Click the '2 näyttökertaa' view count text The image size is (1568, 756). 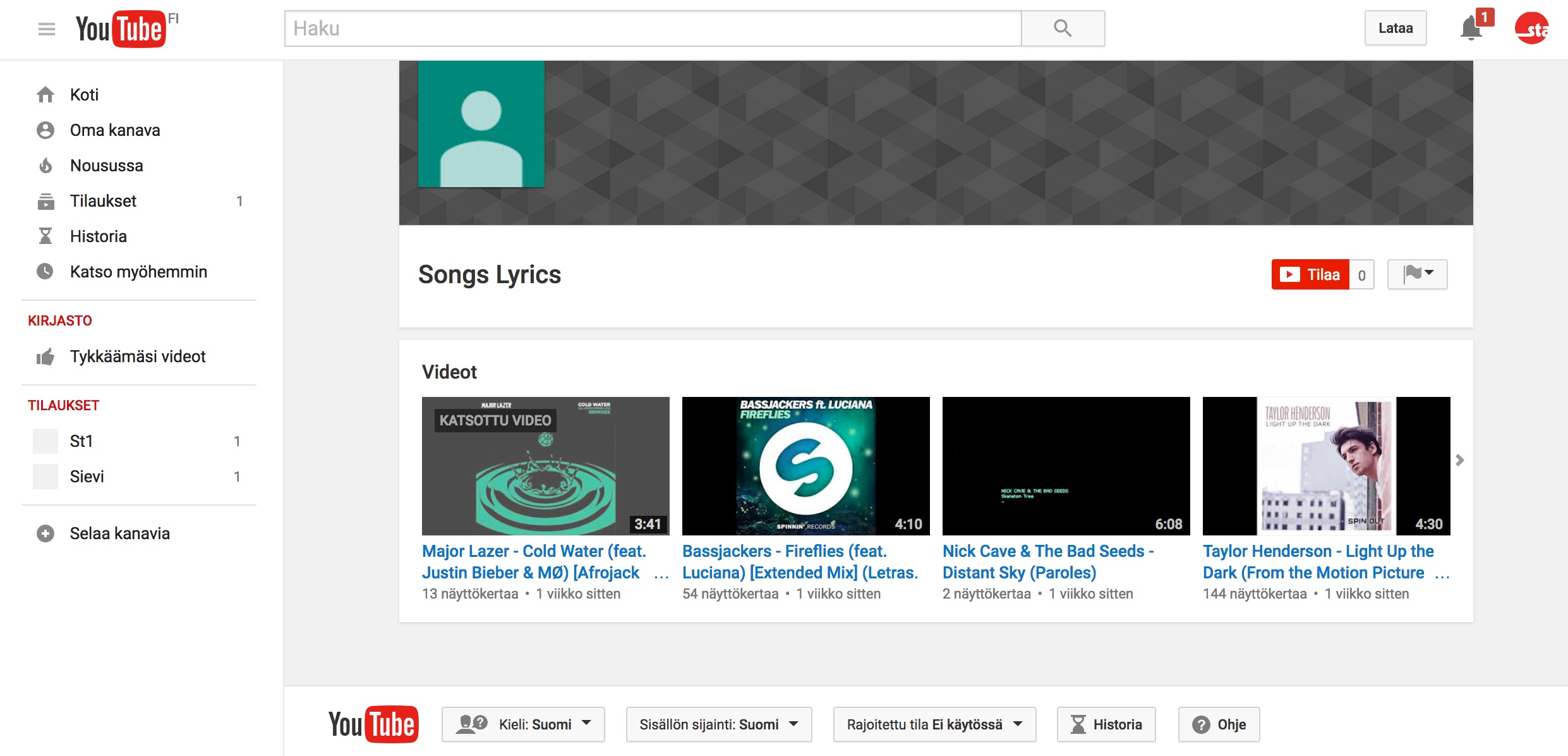pyautogui.click(x=987, y=594)
